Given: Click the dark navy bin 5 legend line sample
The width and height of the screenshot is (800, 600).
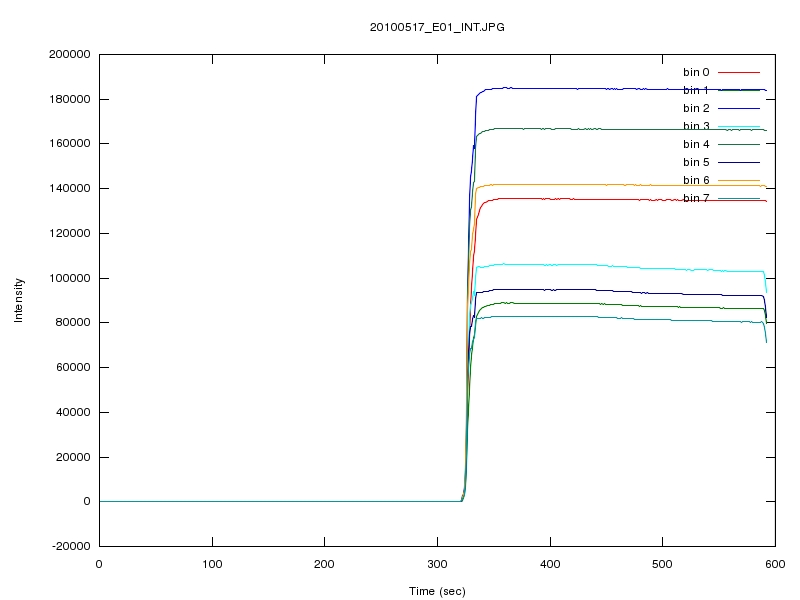Looking at the screenshot, I should tap(739, 162).
